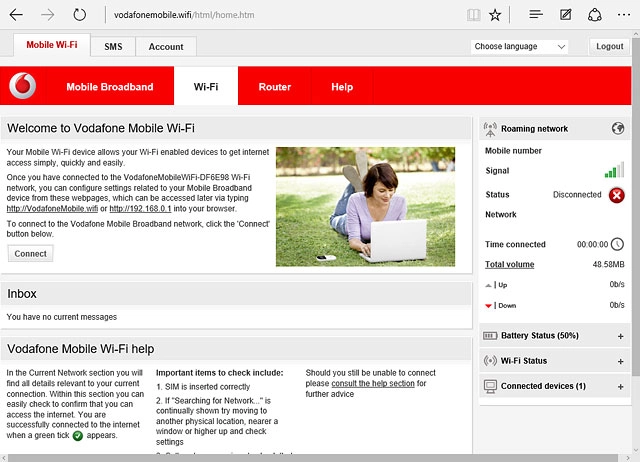Click the browser refresh icon
This screenshot has height=462, width=640.
(x=80, y=16)
